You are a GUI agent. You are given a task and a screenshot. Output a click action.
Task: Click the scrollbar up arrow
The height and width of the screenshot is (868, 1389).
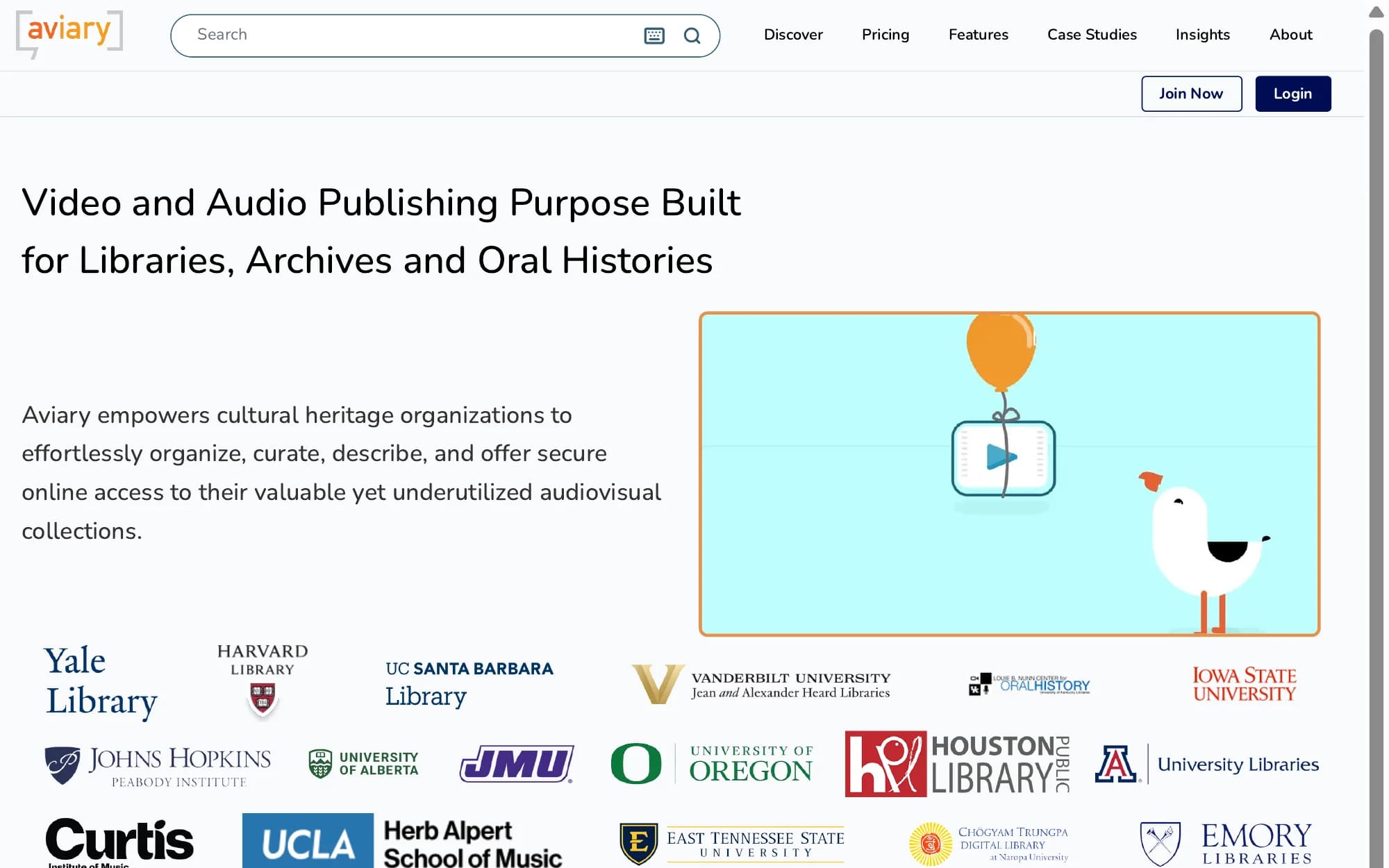click(x=1376, y=12)
